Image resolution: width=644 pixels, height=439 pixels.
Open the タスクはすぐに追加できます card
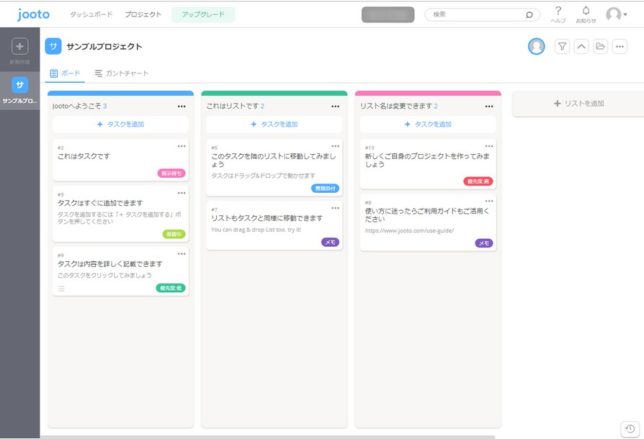(120, 214)
